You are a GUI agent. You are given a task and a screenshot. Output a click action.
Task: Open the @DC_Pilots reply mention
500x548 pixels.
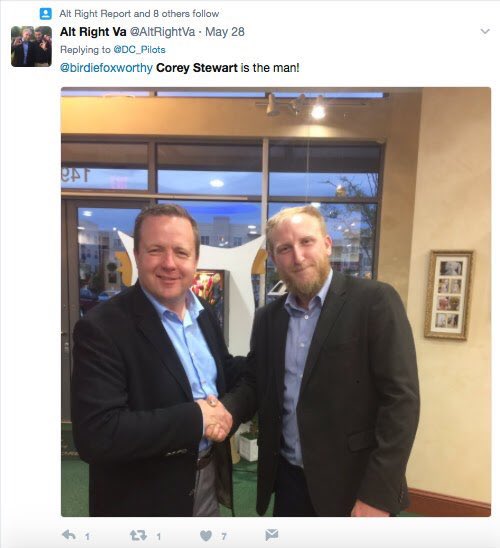[139, 50]
